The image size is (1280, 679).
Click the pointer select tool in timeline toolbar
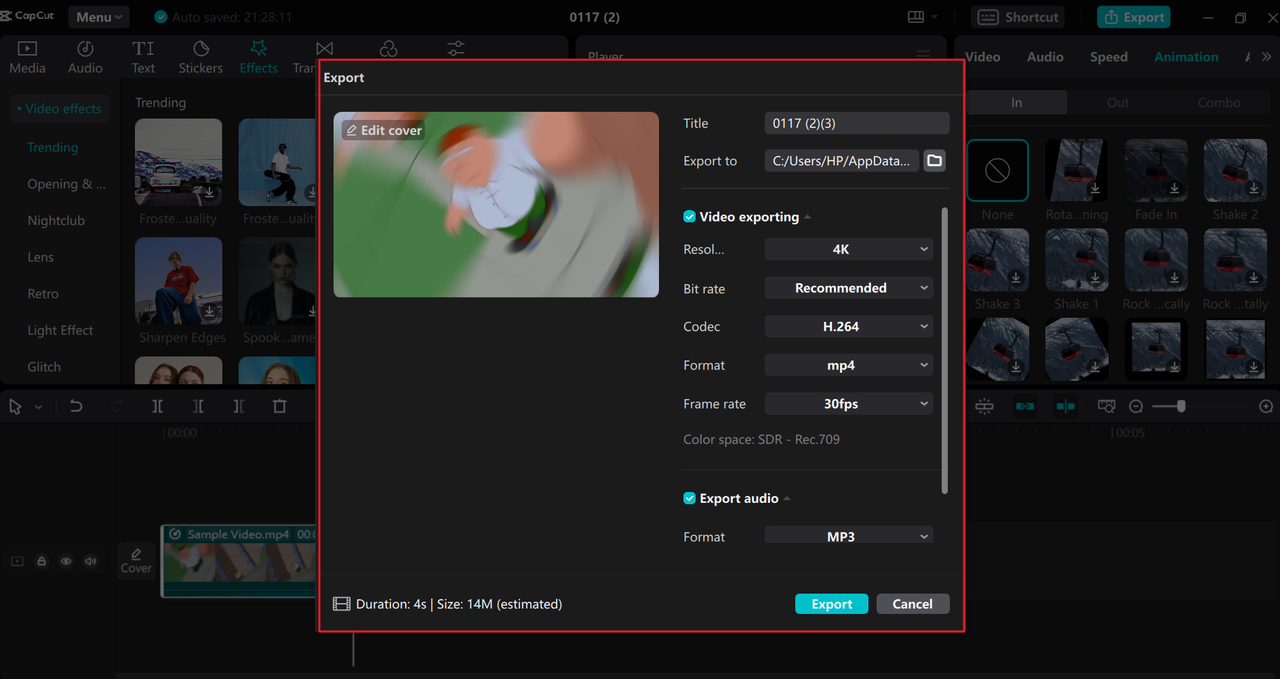click(15, 406)
